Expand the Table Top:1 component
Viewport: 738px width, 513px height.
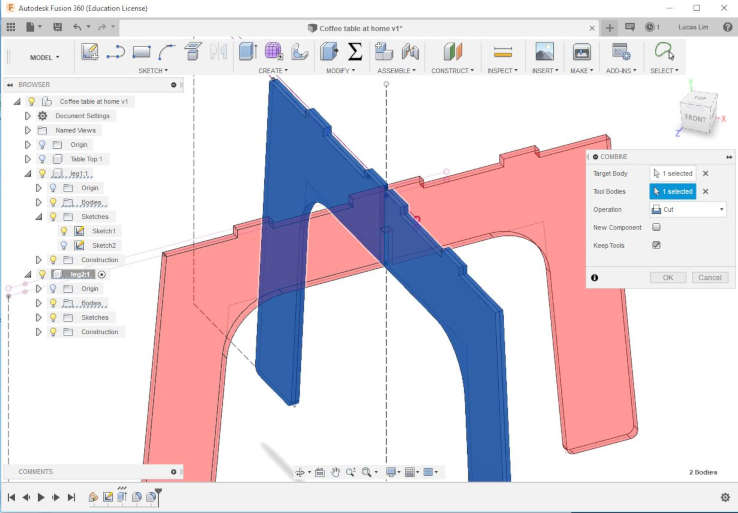27,159
